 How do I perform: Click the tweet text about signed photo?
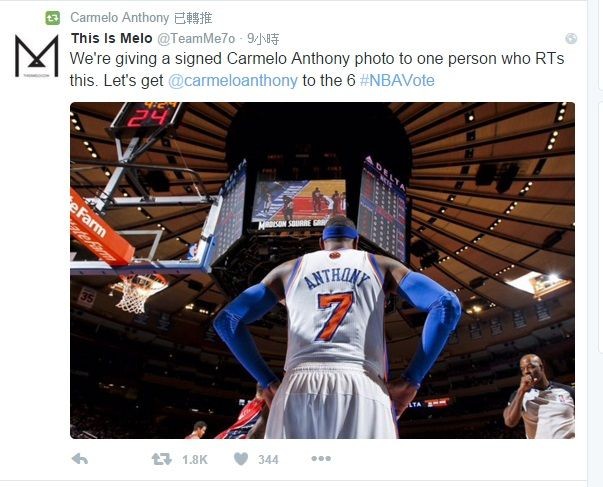pos(317,70)
